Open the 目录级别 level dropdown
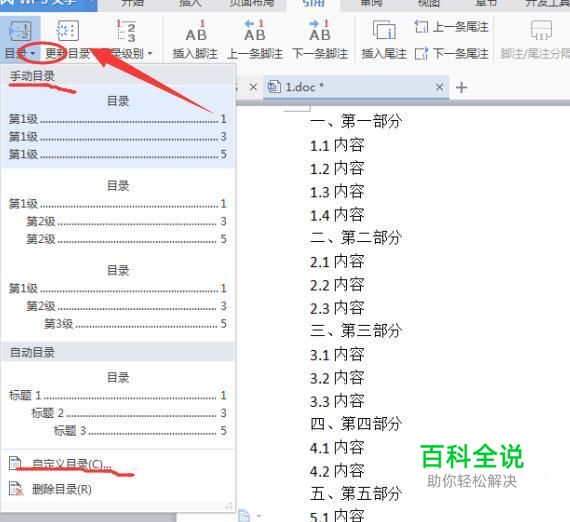The image size is (570, 522). tap(149, 54)
